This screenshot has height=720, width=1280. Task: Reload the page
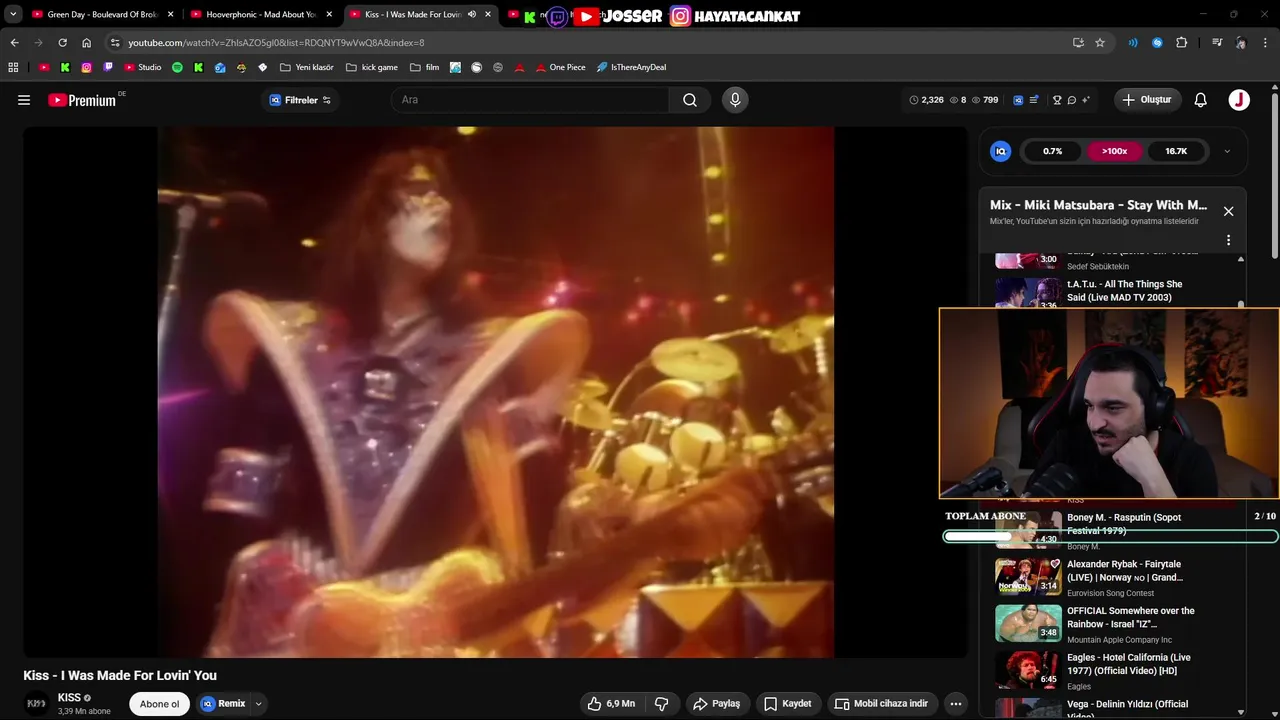[x=62, y=43]
